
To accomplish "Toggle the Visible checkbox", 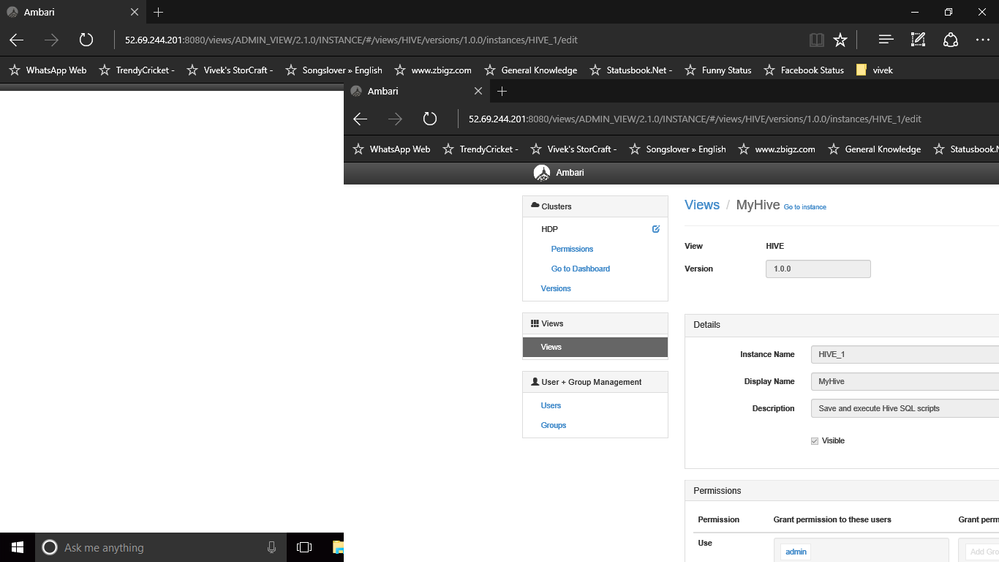I will [x=814, y=441].
